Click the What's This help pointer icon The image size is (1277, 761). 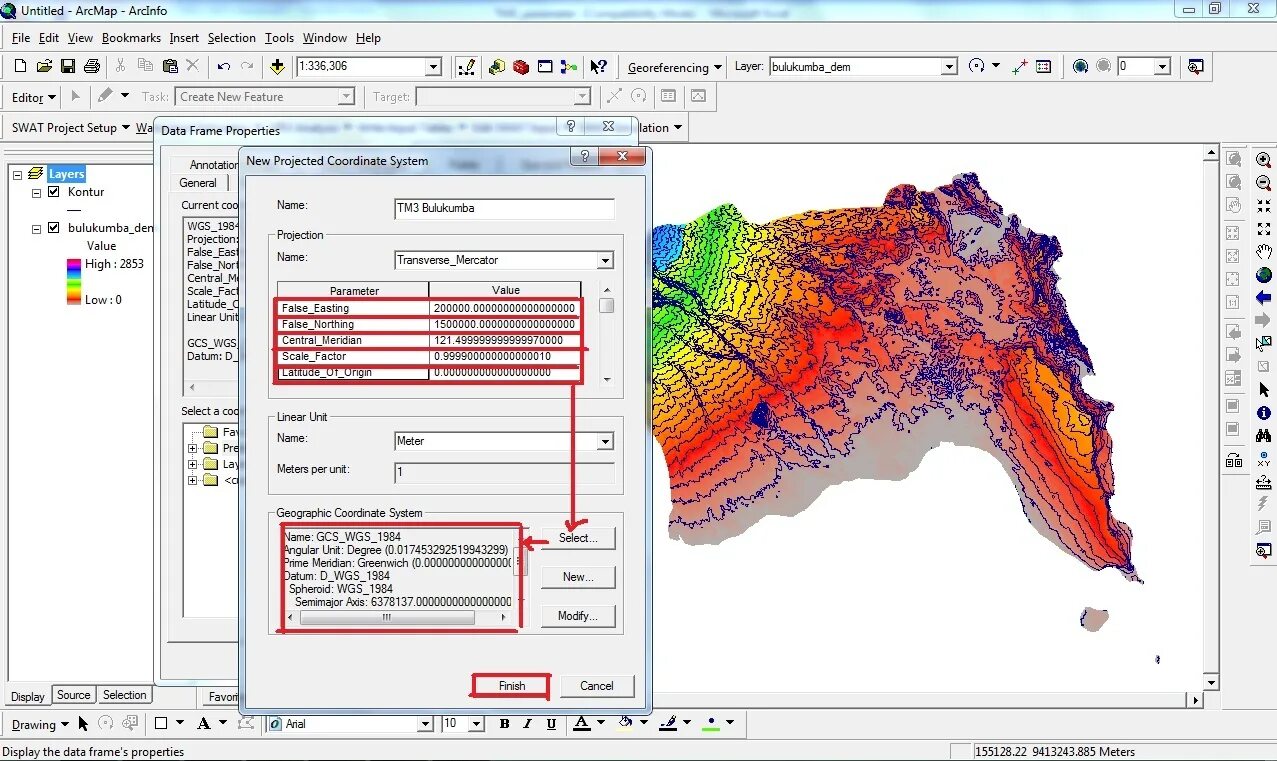[598, 67]
